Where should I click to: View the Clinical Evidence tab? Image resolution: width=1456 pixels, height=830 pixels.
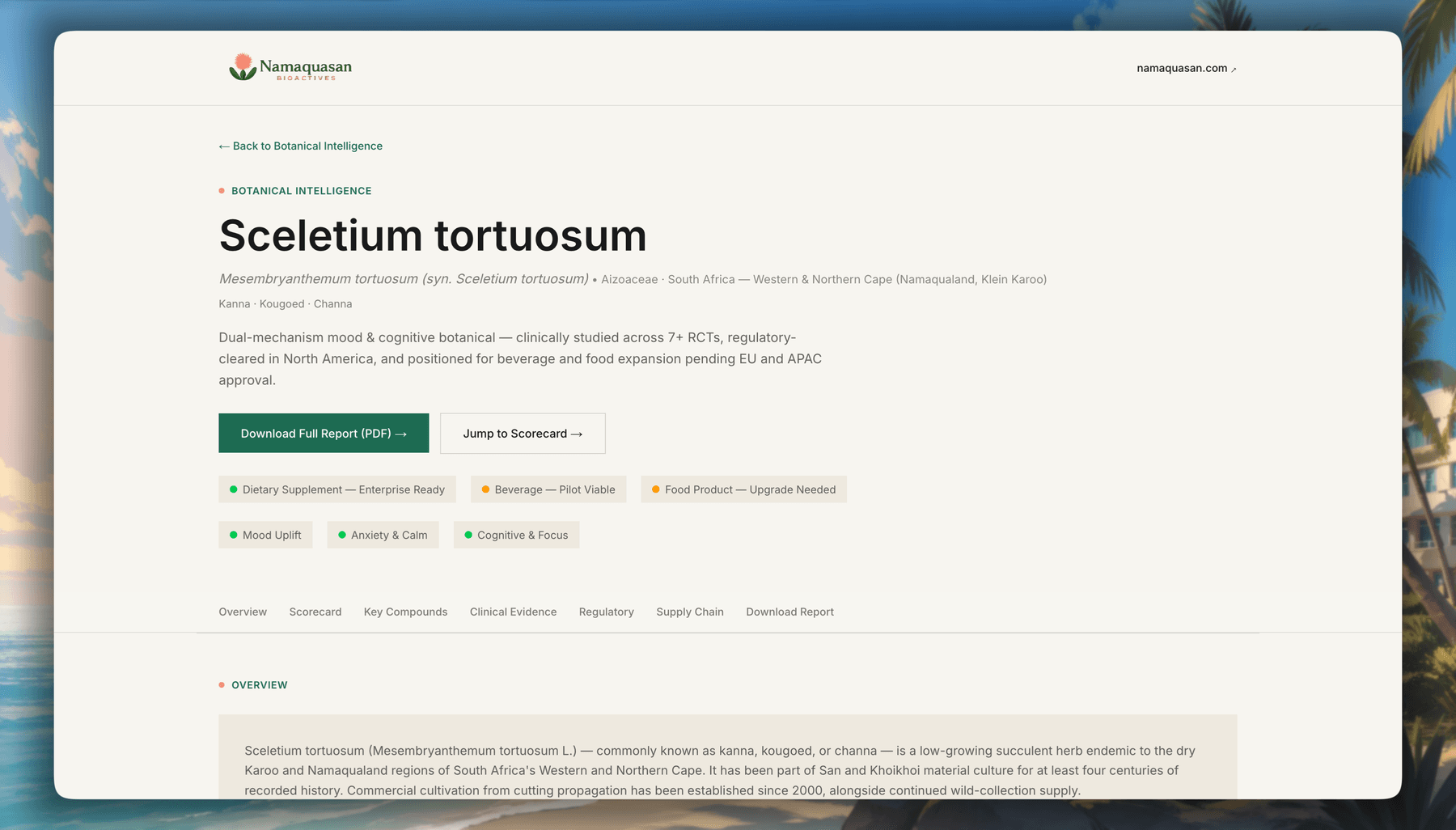(513, 612)
